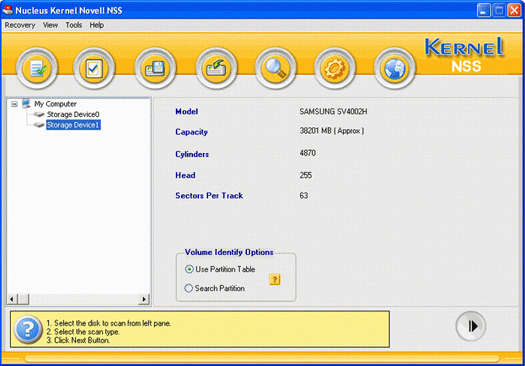
Task: Select Storage Device0 in the tree
Action: 73,115
